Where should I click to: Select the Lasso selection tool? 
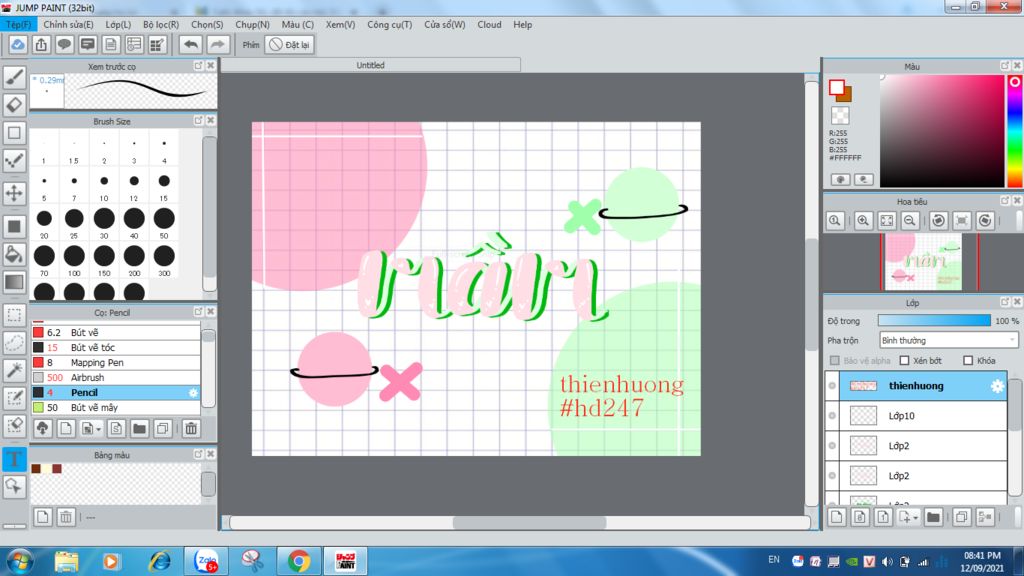pos(14,342)
